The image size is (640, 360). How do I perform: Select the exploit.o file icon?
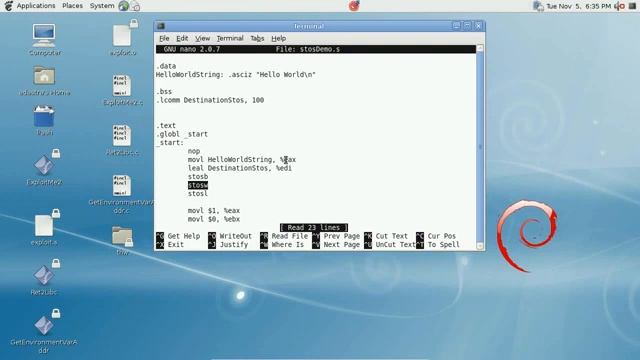[x=122, y=36]
